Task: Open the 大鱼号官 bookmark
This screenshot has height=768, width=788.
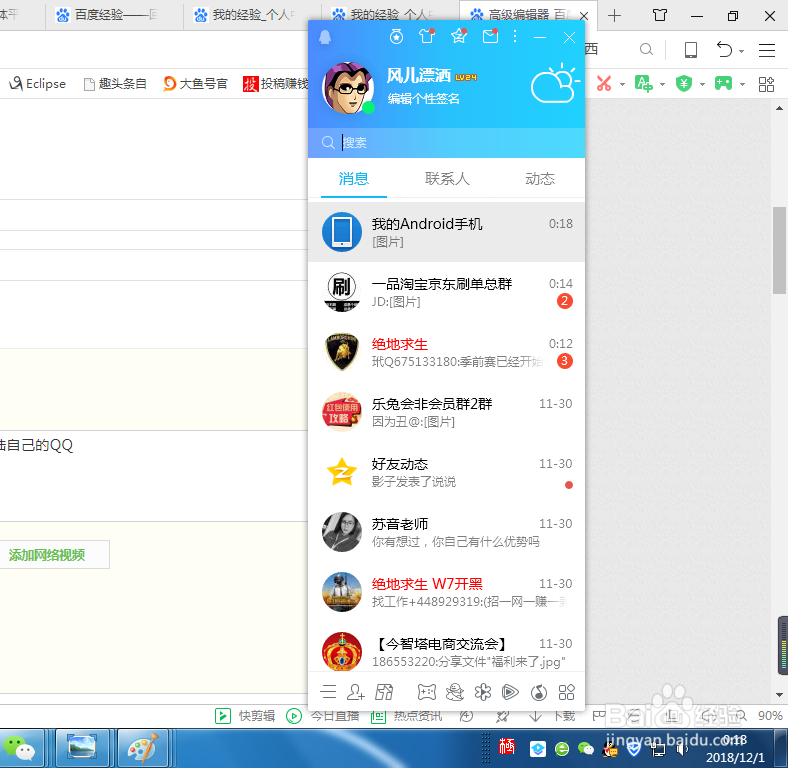Action: [195, 83]
